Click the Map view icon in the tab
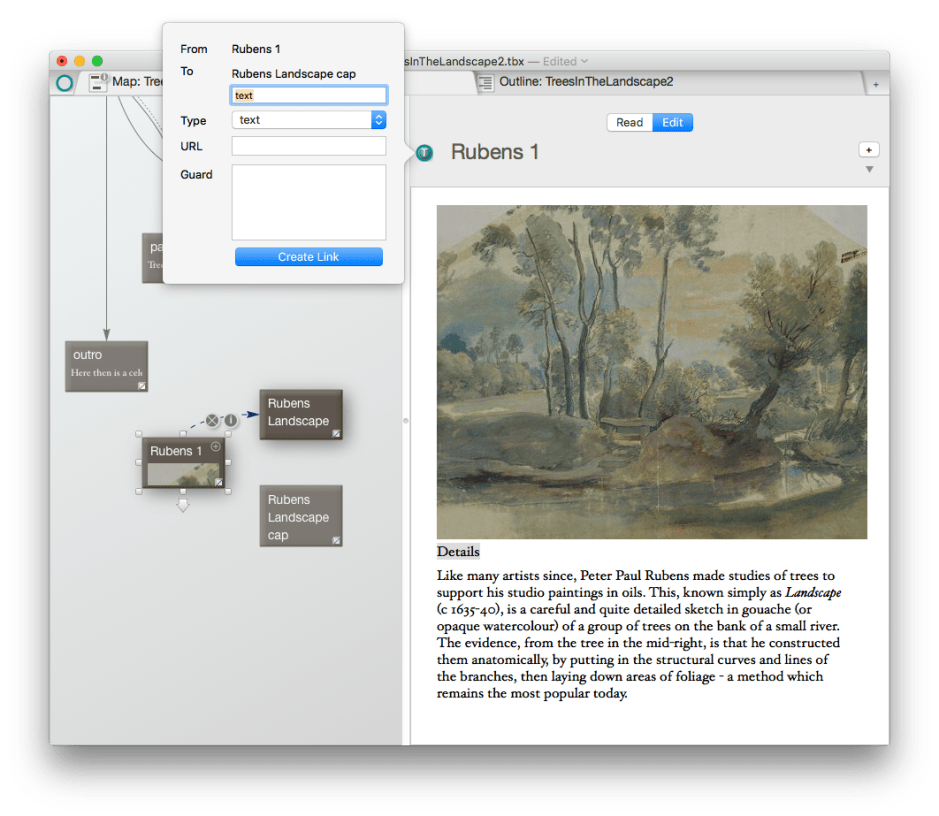 tap(98, 82)
